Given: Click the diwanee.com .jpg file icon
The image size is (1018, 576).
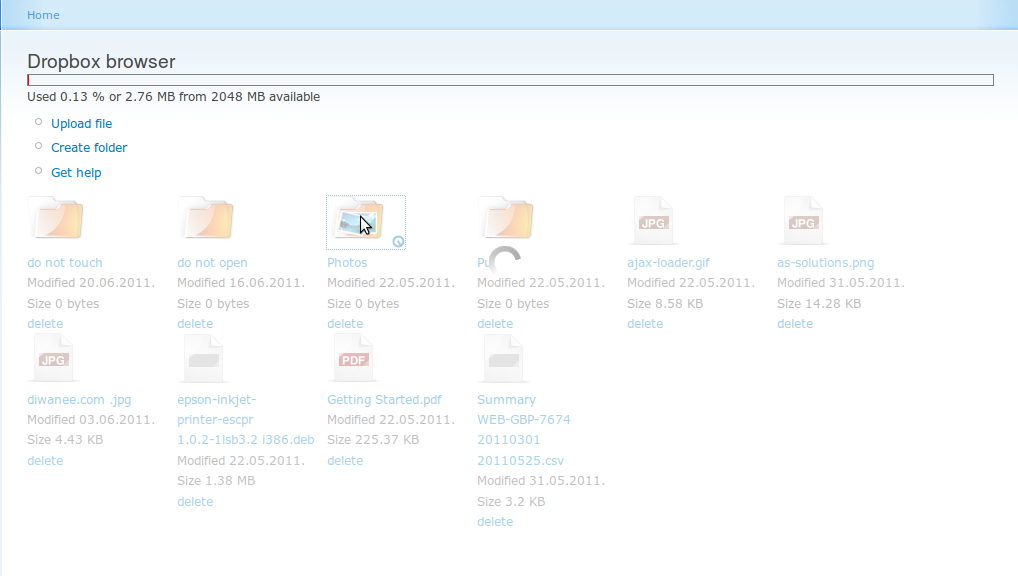Looking at the screenshot, I should click(x=53, y=357).
